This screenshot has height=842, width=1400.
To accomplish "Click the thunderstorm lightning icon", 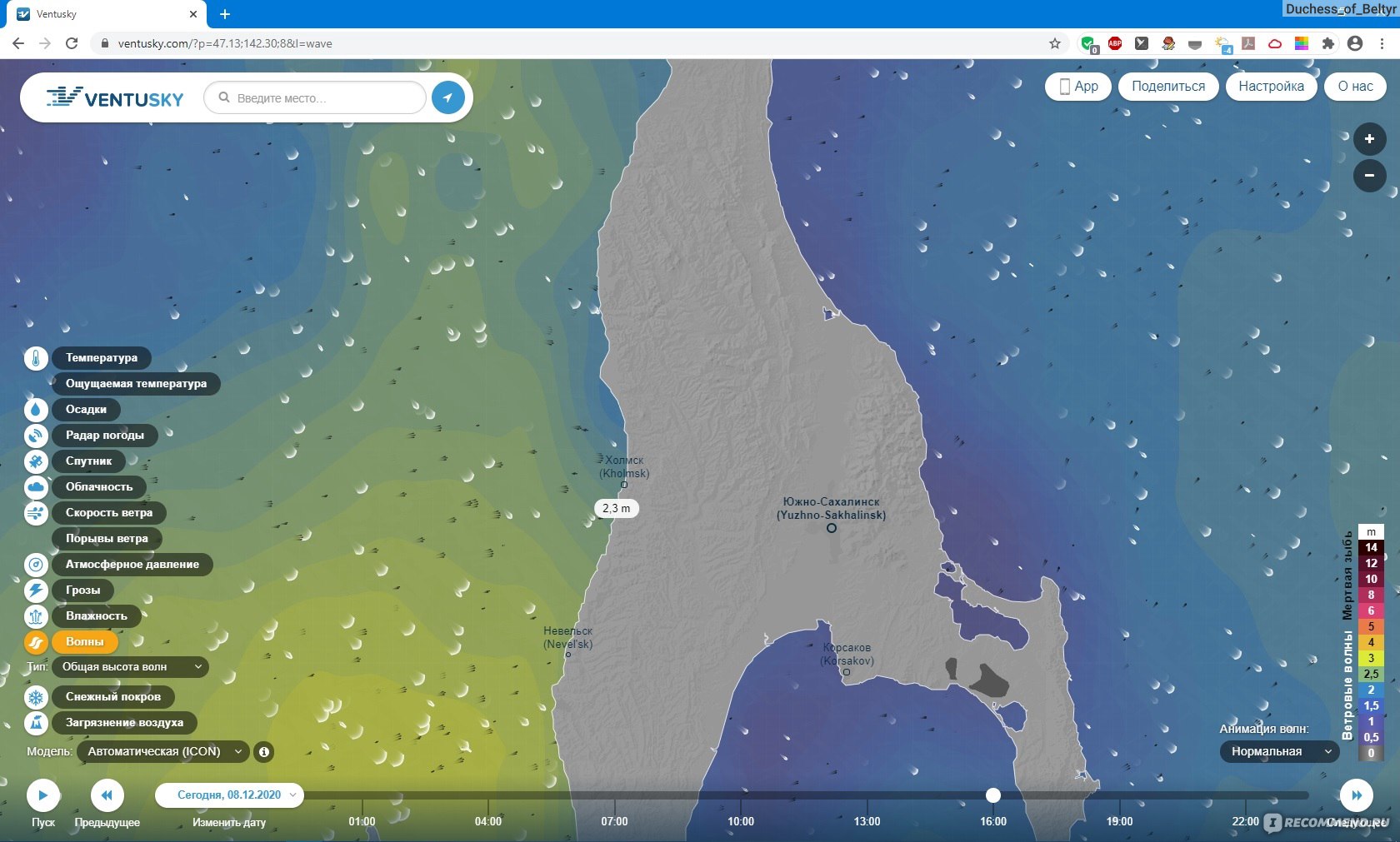I will [36, 590].
